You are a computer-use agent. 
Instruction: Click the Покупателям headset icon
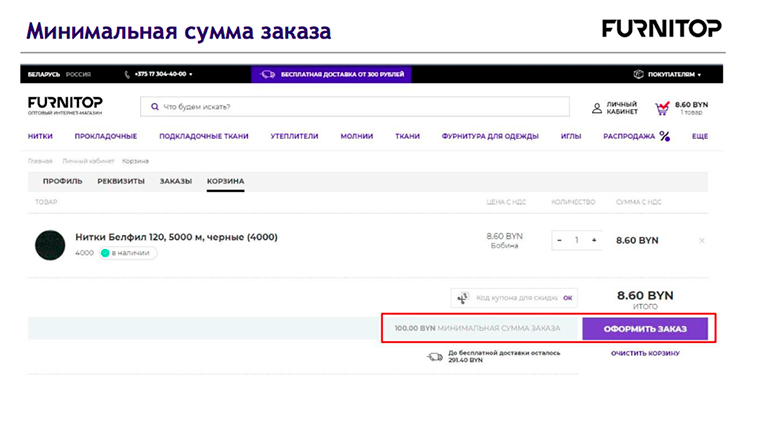click(x=638, y=74)
